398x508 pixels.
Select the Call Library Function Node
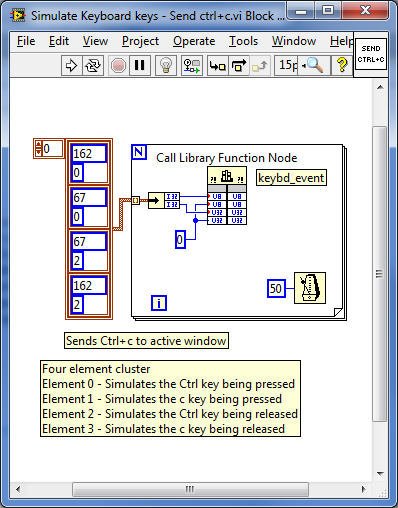click(x=227, y=196)
